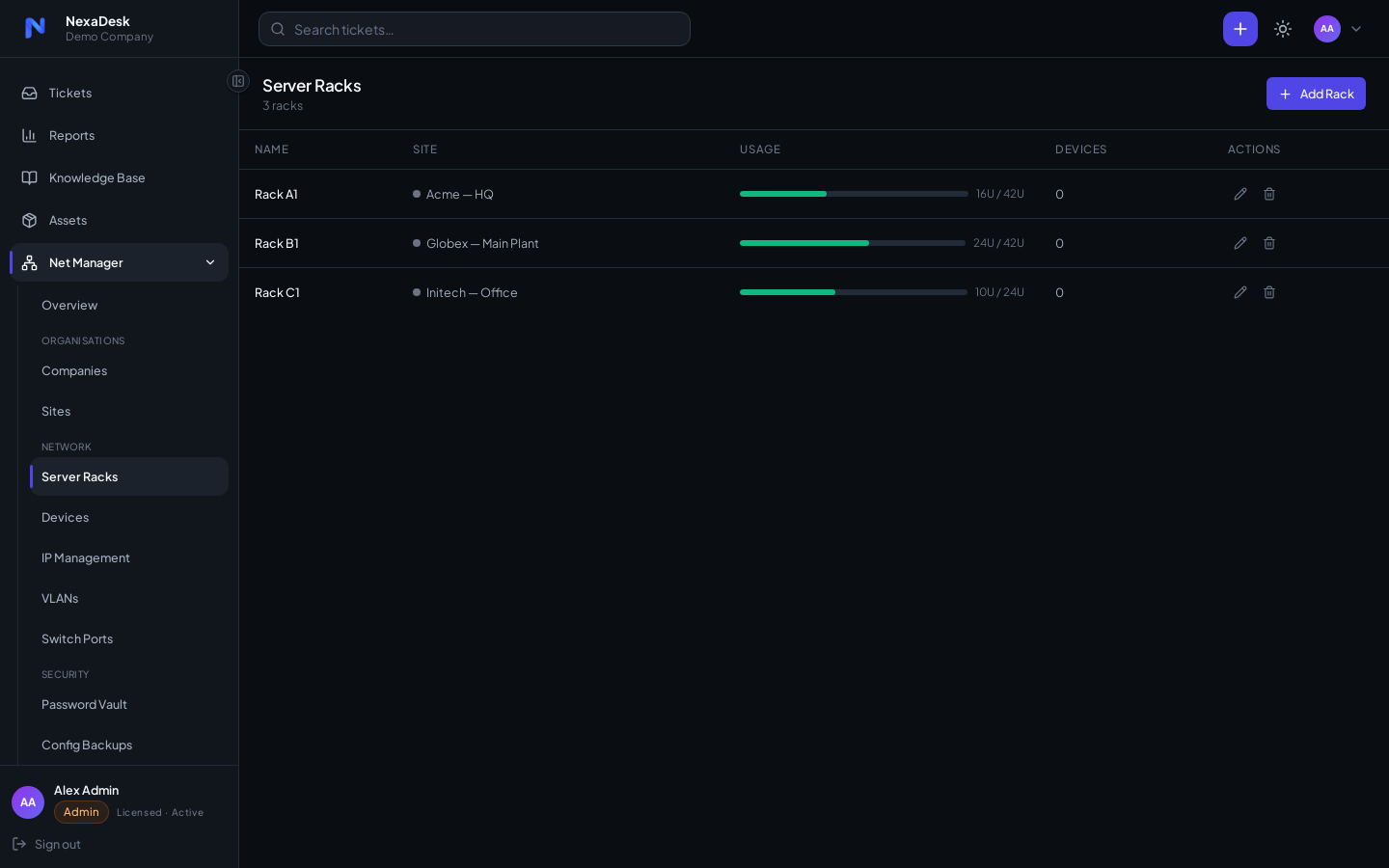Collapse the sidebar with the panel icon
Image resolution: width=1389 pixels, height=868 pixels.
click(238, 81)
